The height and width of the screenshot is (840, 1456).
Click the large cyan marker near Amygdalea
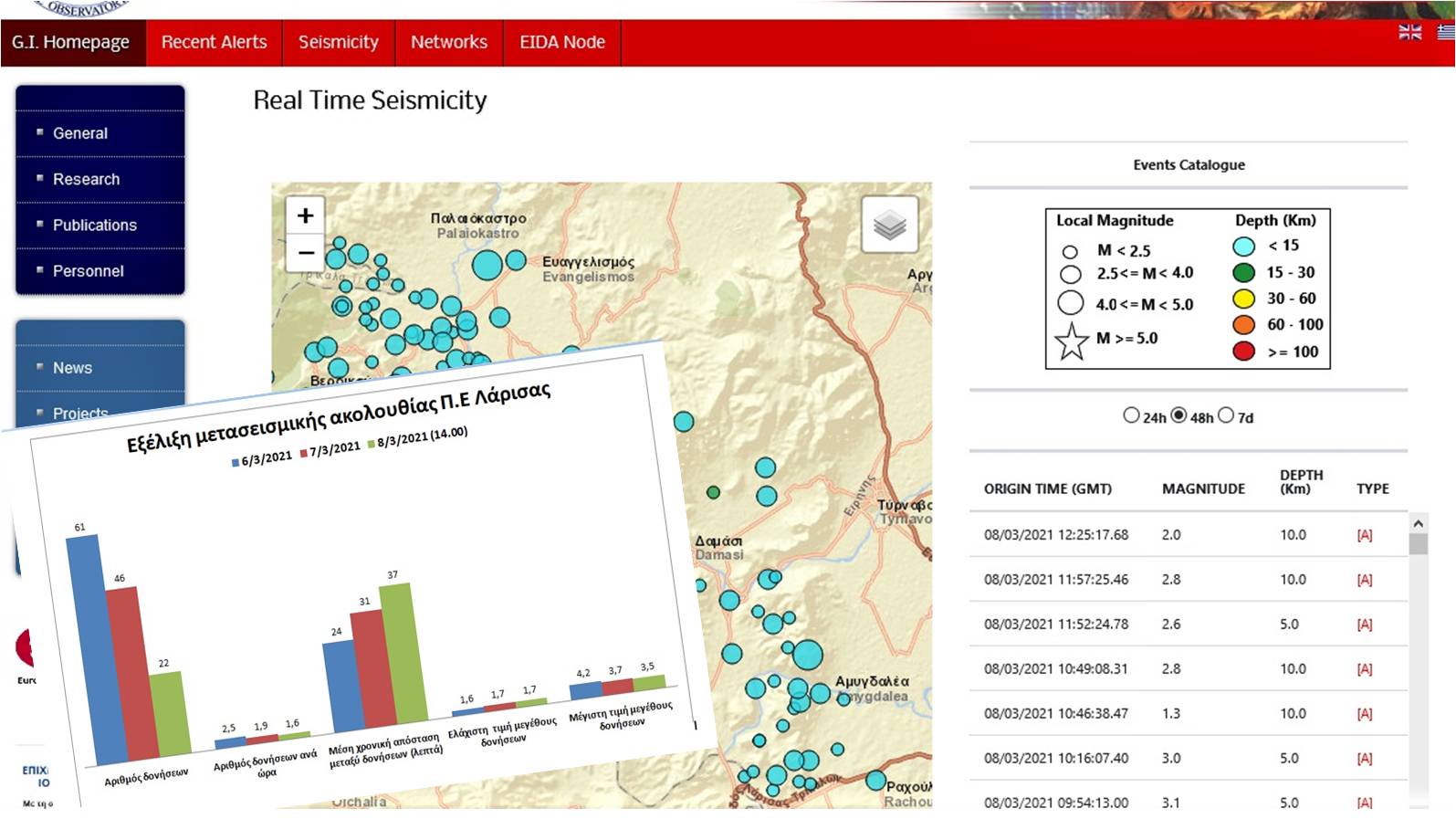807,655
